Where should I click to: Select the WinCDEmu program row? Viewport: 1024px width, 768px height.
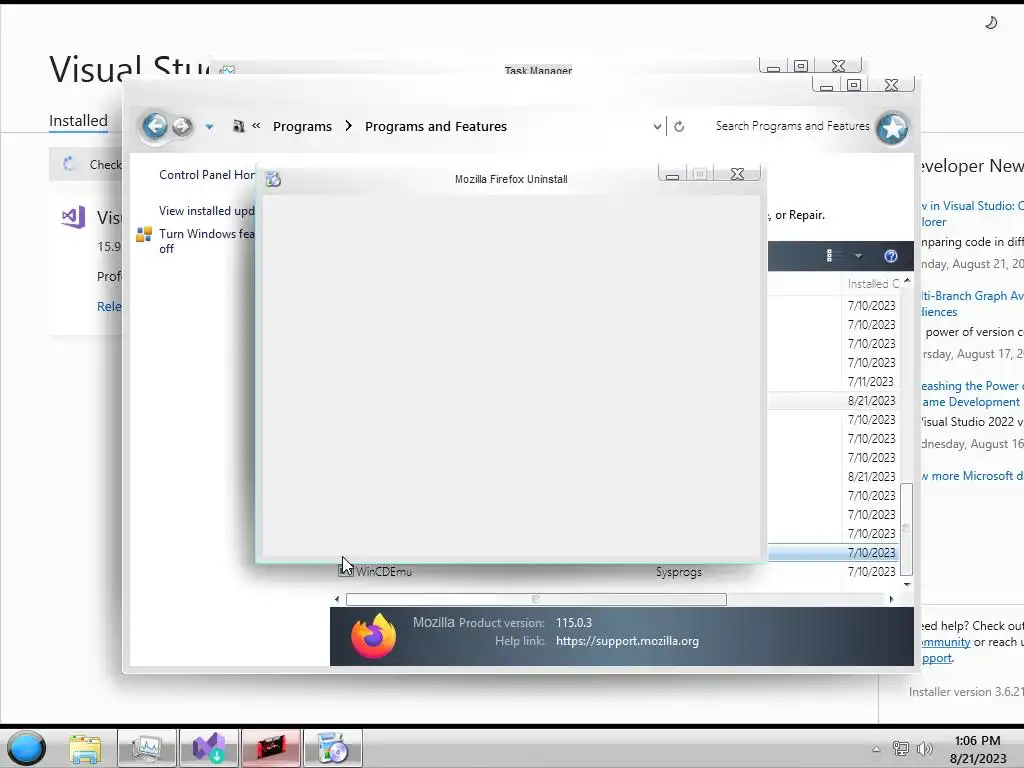point(616,571)
